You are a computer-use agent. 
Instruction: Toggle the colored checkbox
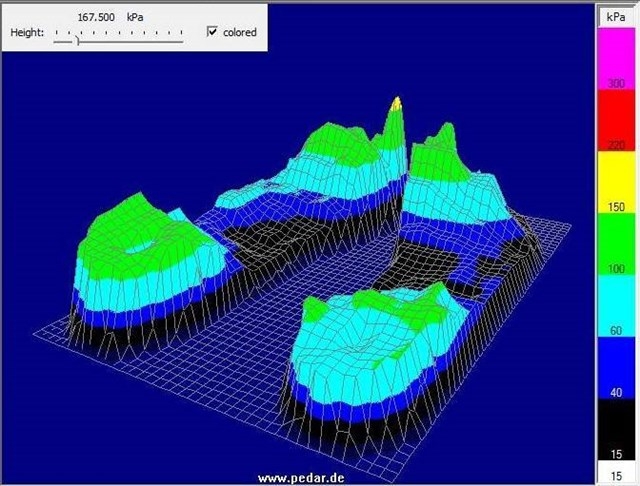(212, 31)
